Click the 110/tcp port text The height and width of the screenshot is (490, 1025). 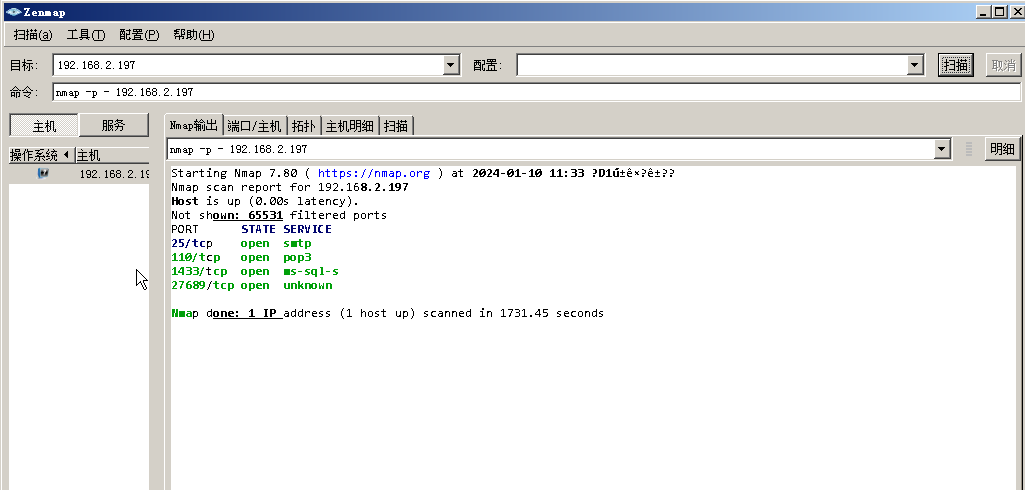coord(196,257)
